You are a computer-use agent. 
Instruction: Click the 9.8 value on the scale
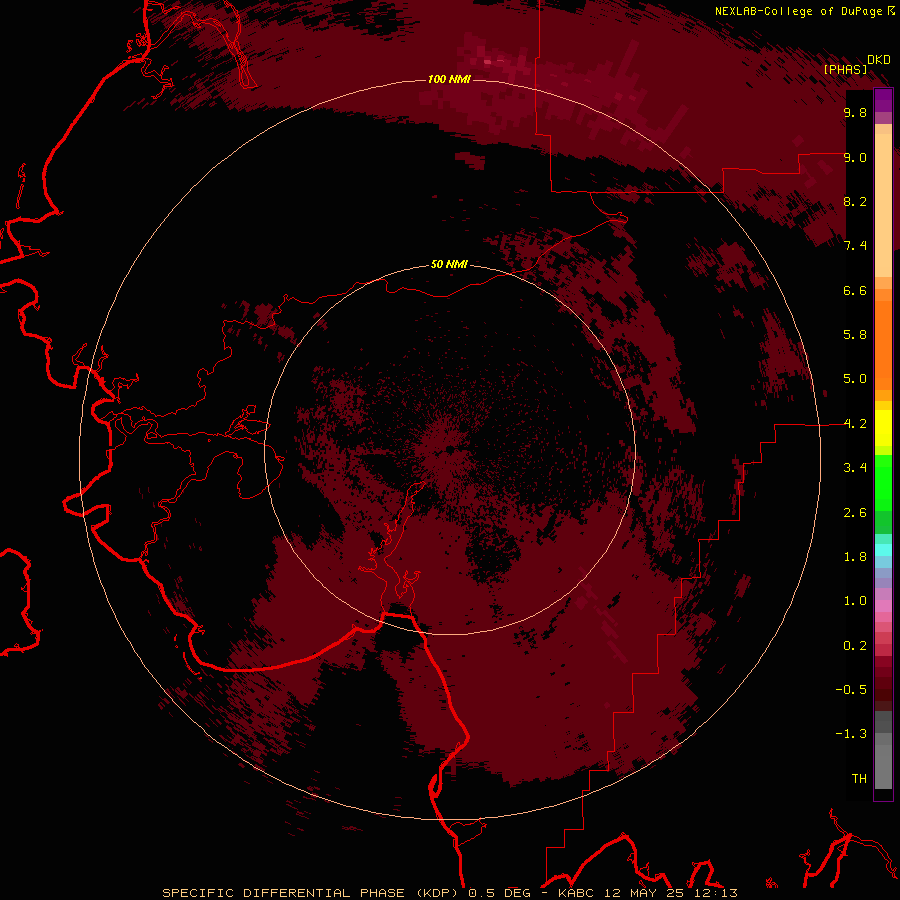click(x=855, y=112)
